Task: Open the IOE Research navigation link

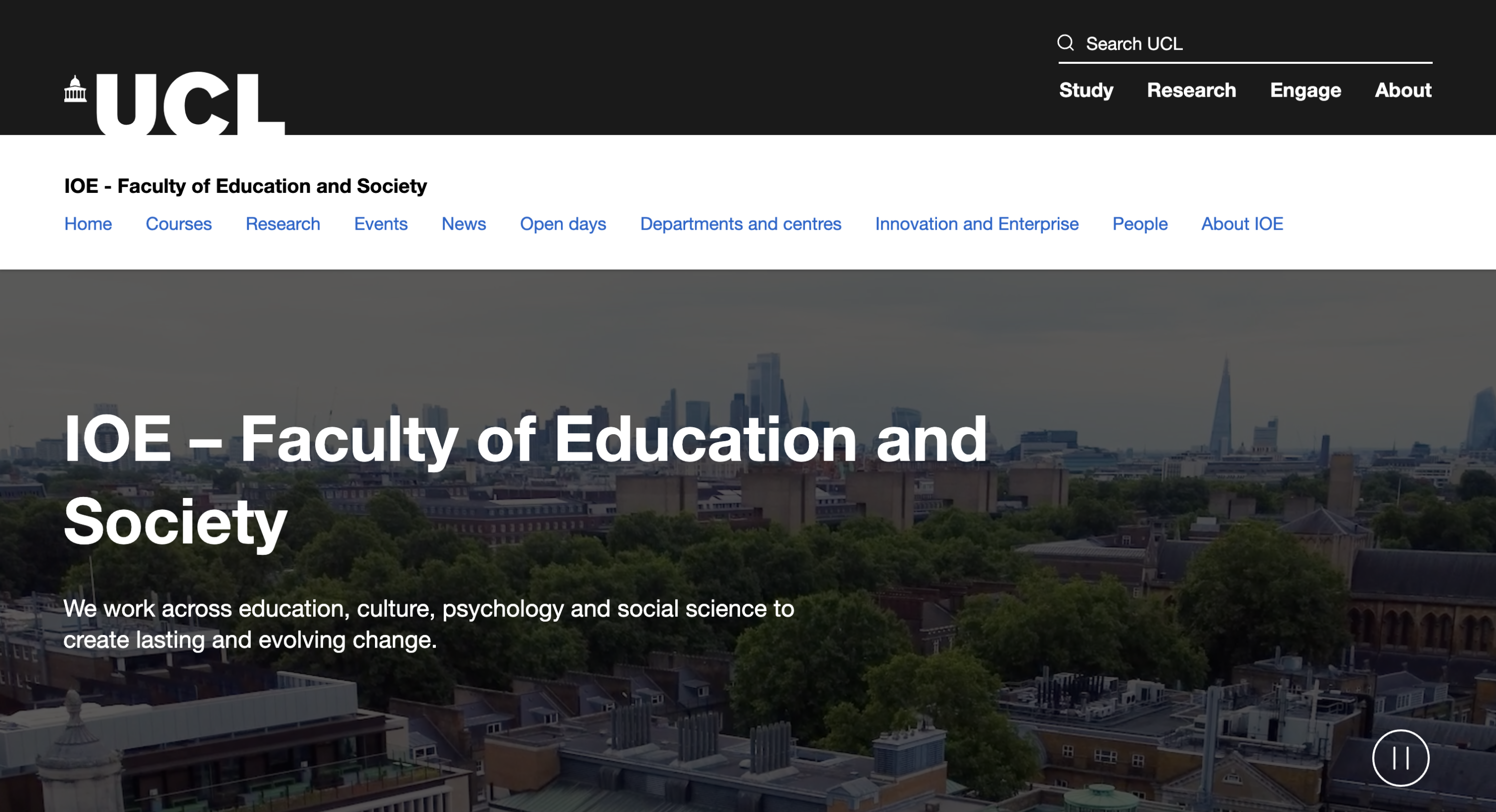Action: click(282, 224)
